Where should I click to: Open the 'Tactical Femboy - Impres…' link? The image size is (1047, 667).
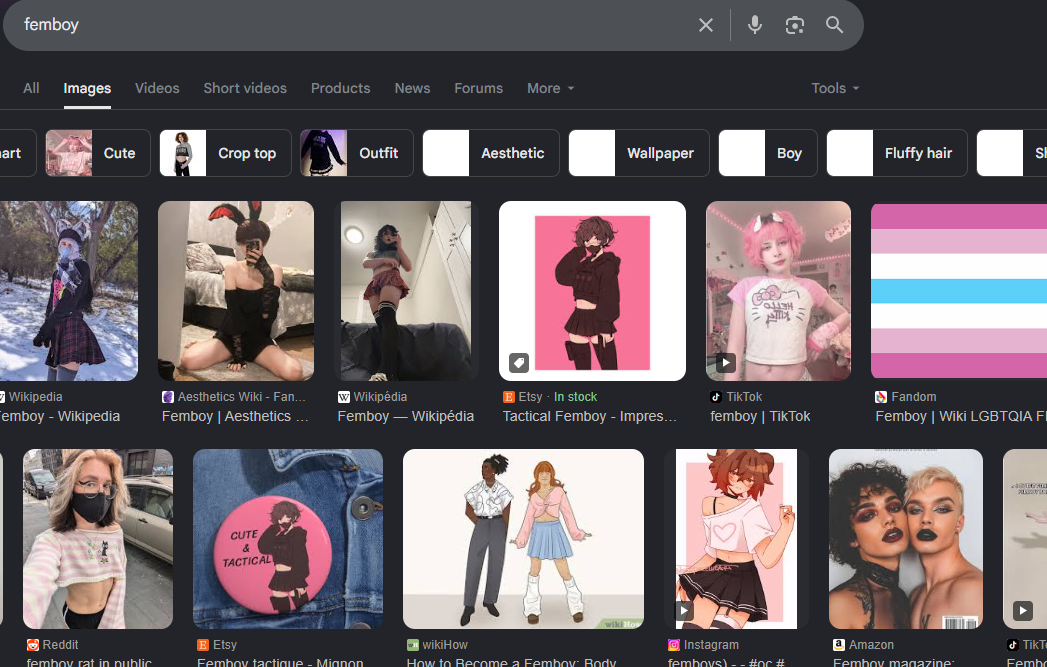[x=590, y=416]
